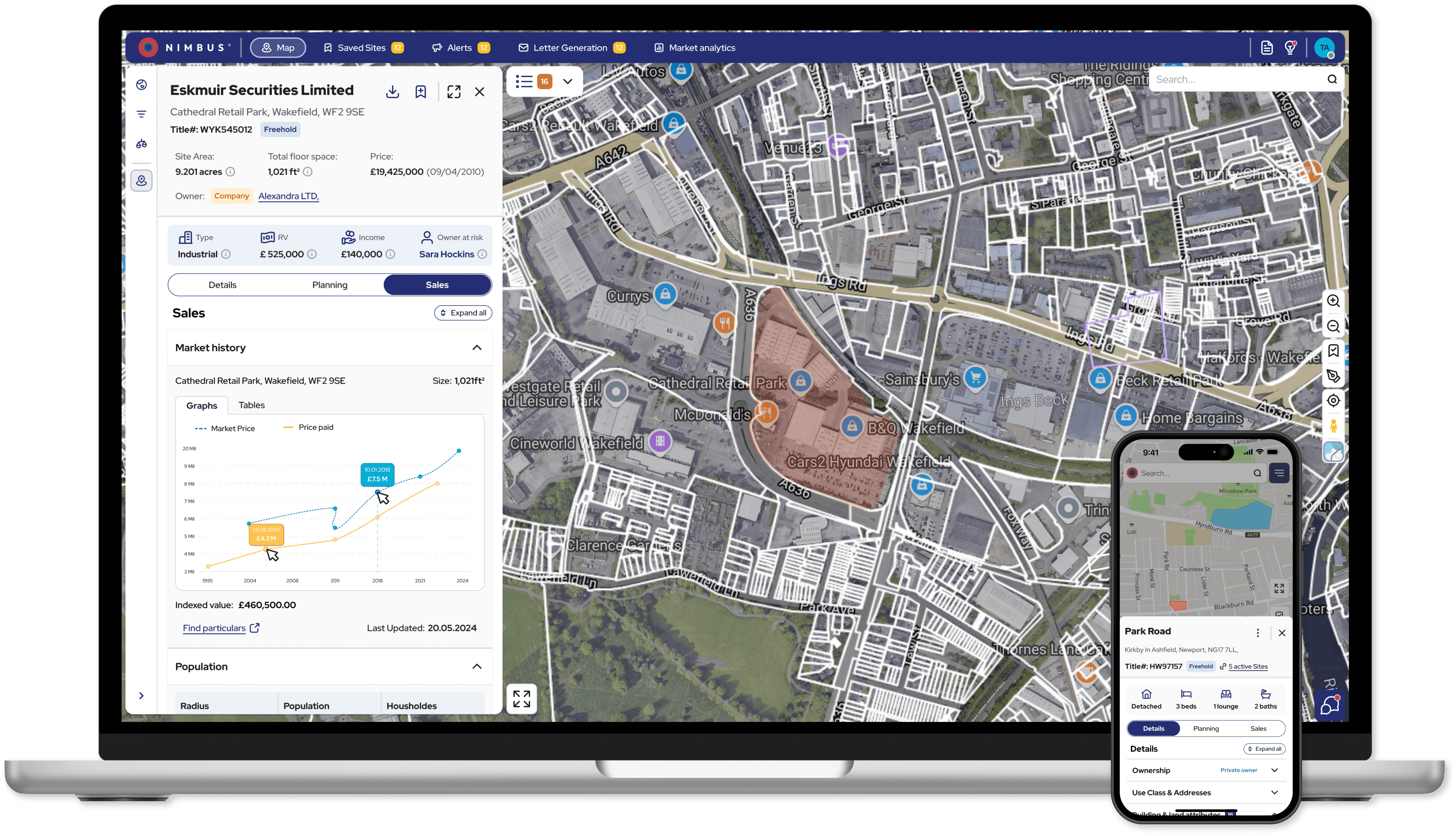Expand the property panel to fullscreen
Image resolution: width=1456 pixels, height=836 pixels.
pos(453,92)
